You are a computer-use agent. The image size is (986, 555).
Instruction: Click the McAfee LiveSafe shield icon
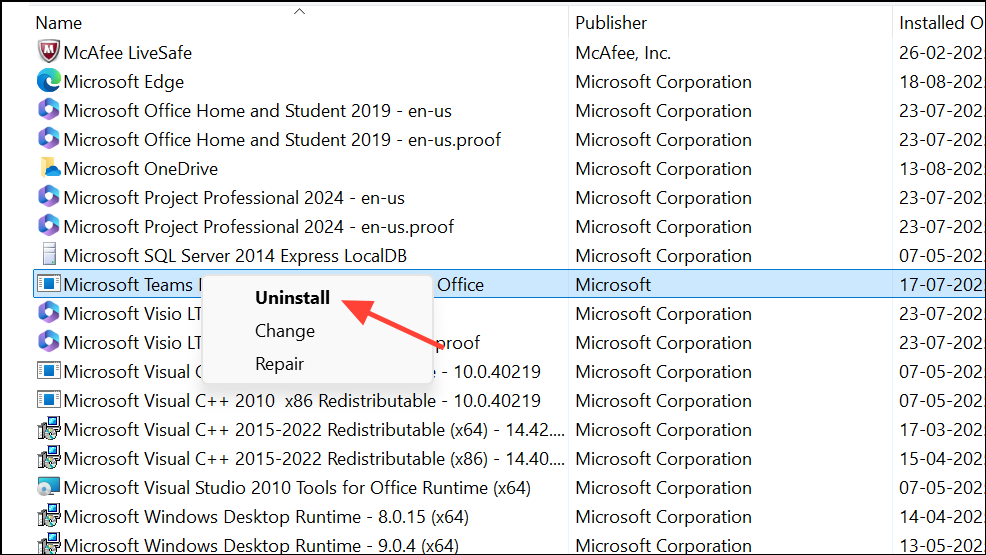[48, 52]
